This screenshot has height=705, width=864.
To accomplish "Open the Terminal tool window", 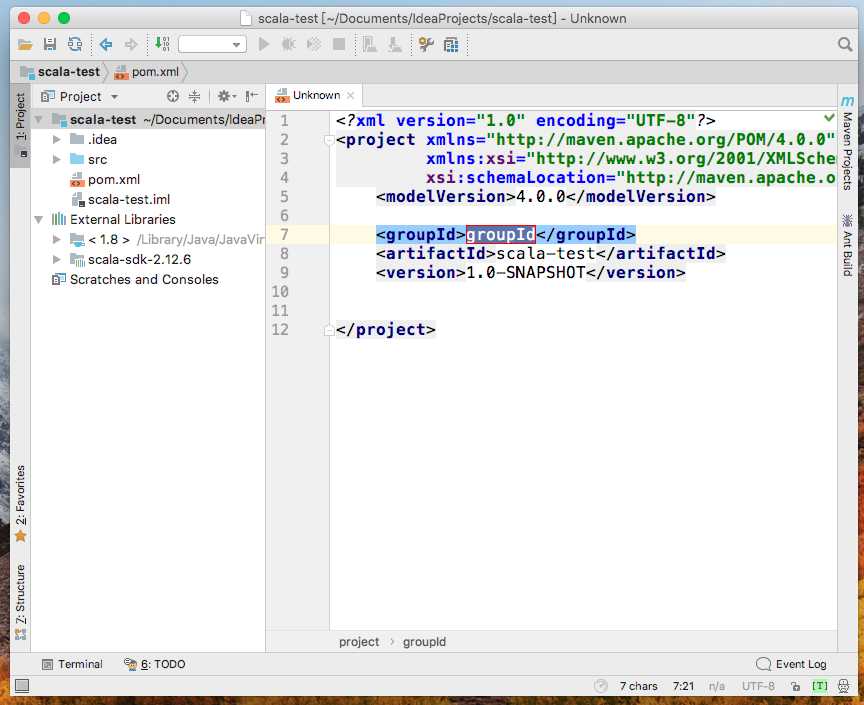I will click(x=72, y=664).
